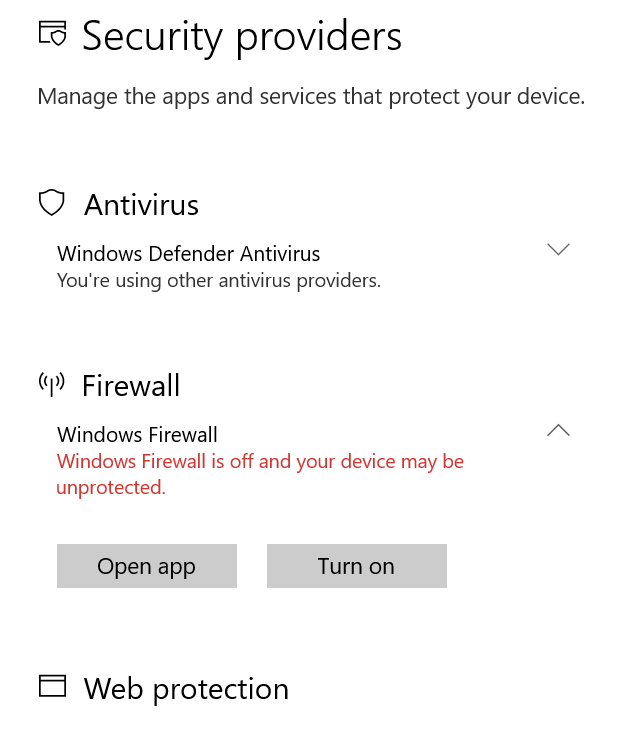This screenshot has width=632, height=729.
Task: Click the 'Manage the apps and services' description
Action: 310,97
